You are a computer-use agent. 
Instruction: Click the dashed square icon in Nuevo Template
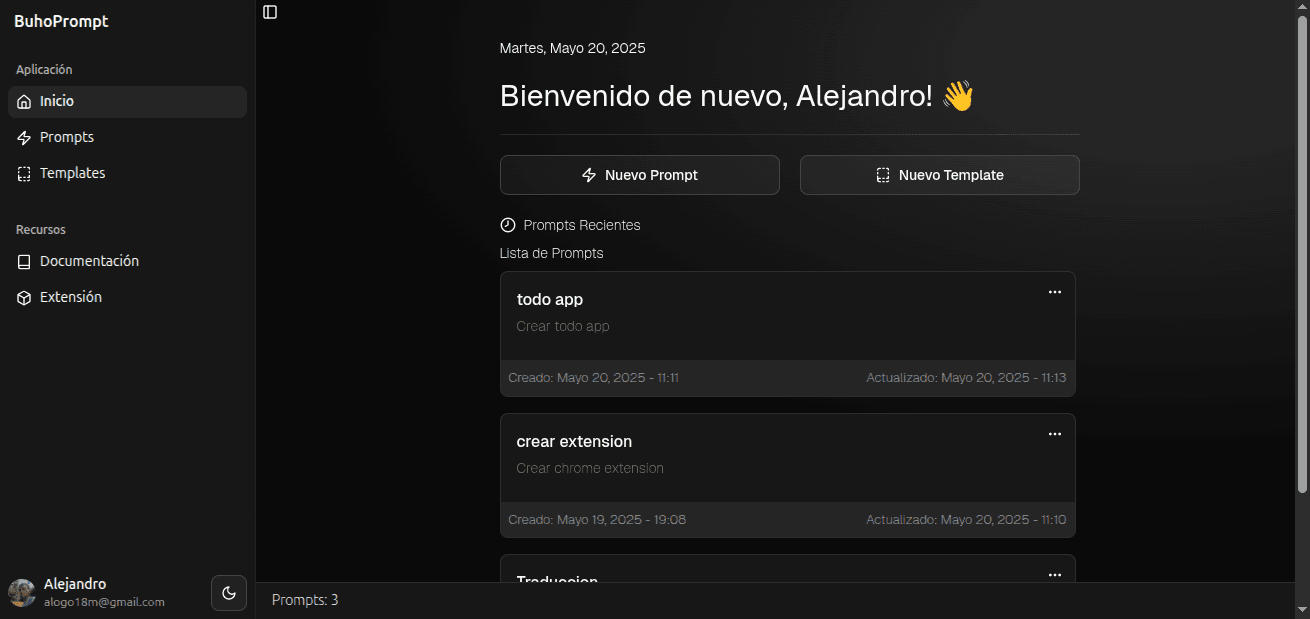coord(883,175)
